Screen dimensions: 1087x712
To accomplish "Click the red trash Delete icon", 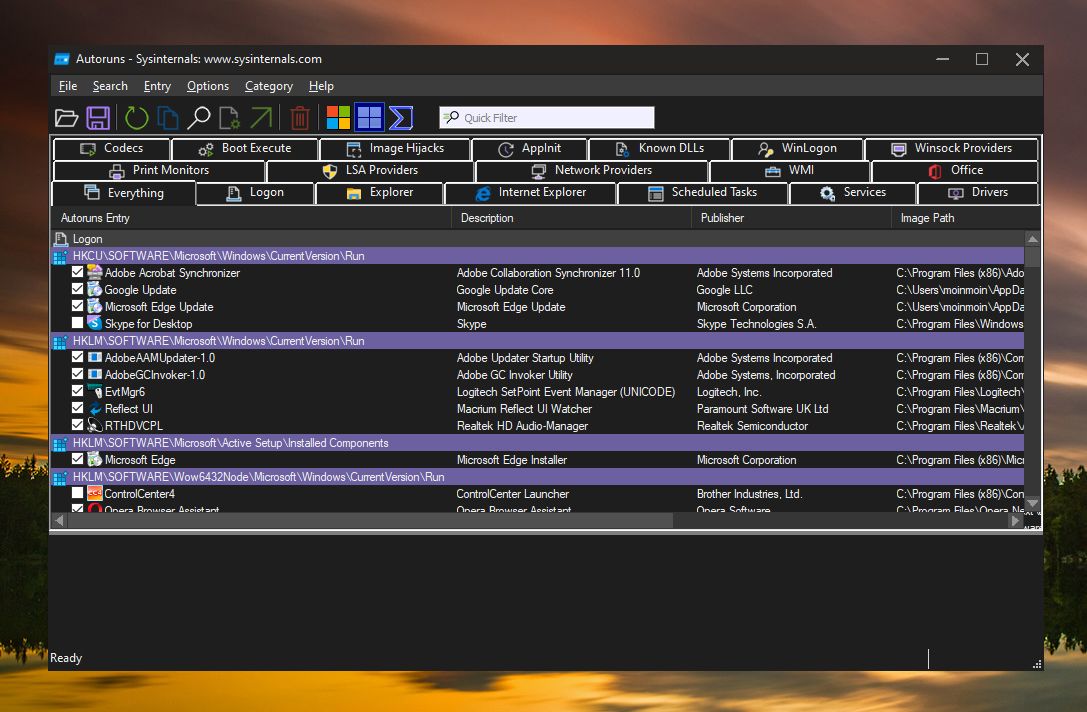I will coord(299,118).
